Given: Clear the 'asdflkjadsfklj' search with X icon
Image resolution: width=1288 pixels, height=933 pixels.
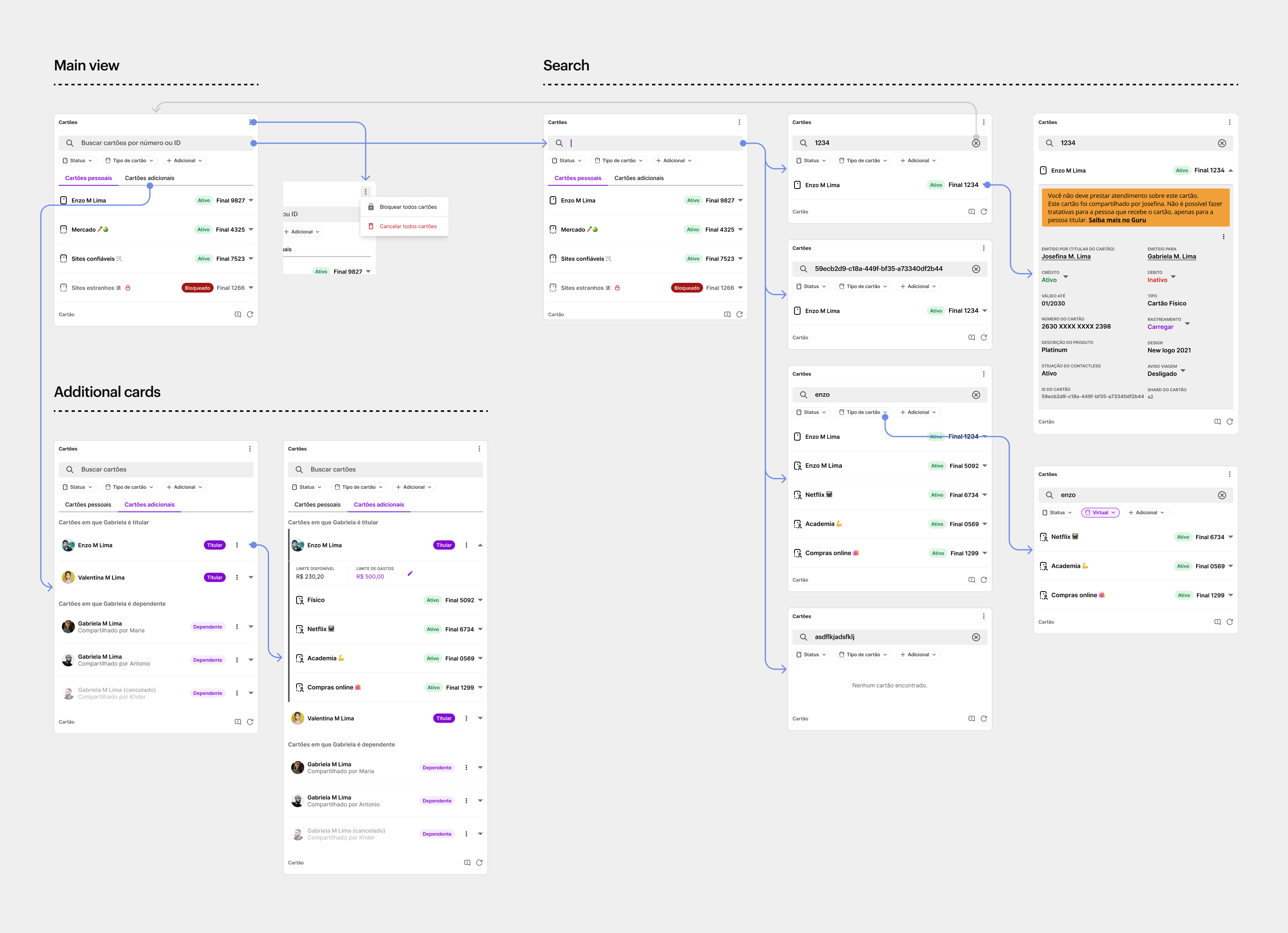Looking at the screenshot, I should pos(976,637).
